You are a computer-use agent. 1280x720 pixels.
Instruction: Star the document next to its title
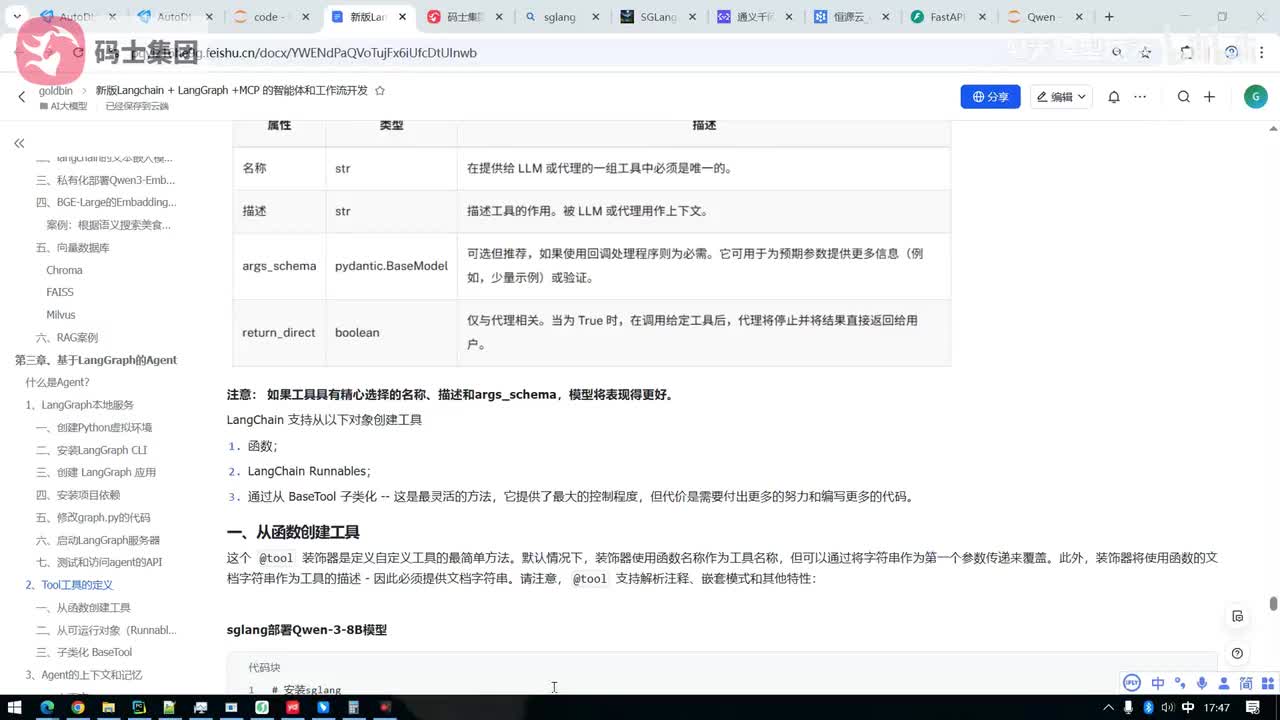(x=379, y=90)
